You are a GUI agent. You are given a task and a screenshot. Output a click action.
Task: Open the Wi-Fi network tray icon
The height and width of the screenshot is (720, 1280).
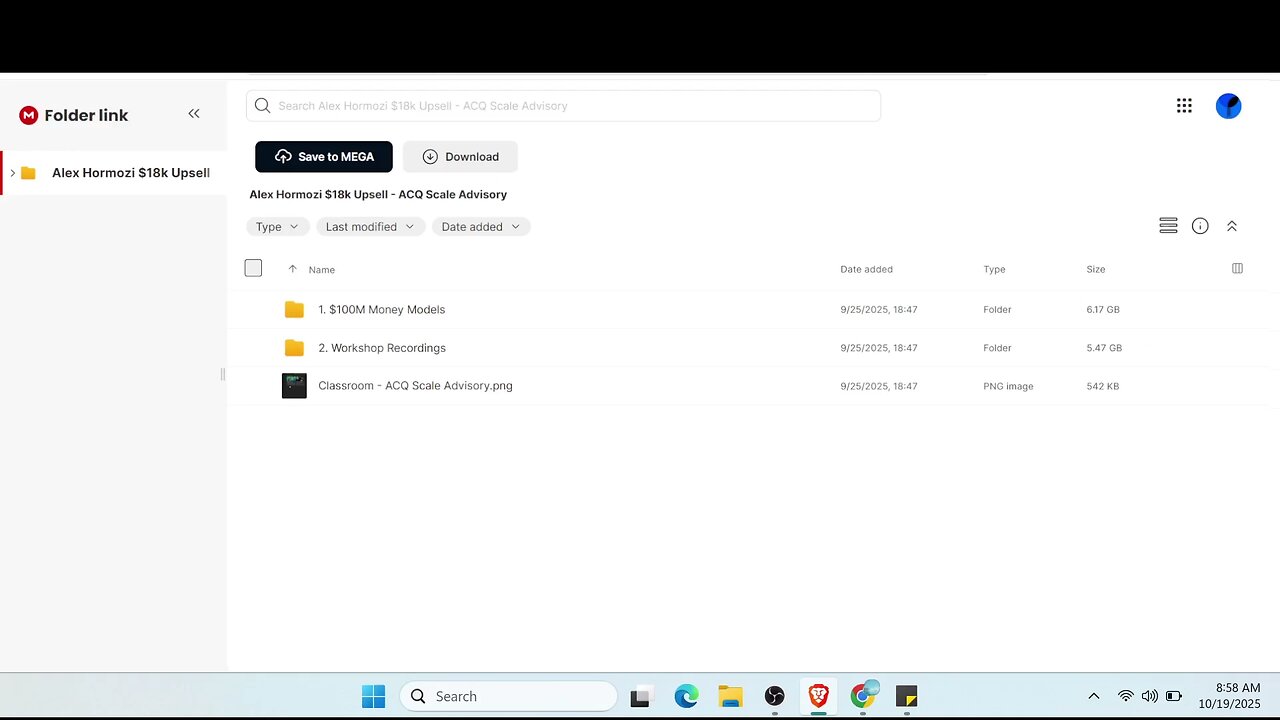tap(1126, 697)
